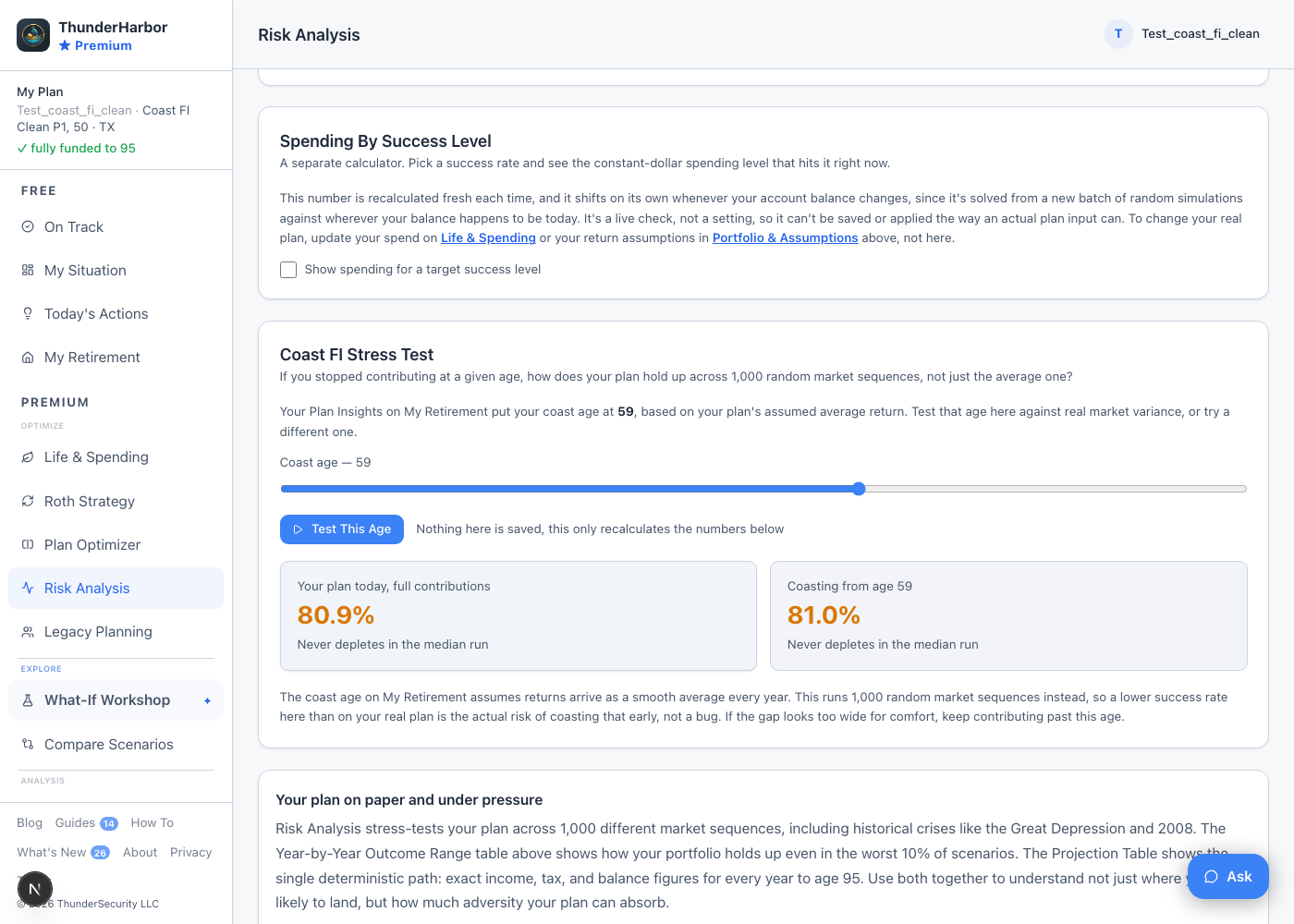The image size is (1294, 924).
Task: Click the 'Spending By Success Level' heading
Action: (x=385, y=141)
